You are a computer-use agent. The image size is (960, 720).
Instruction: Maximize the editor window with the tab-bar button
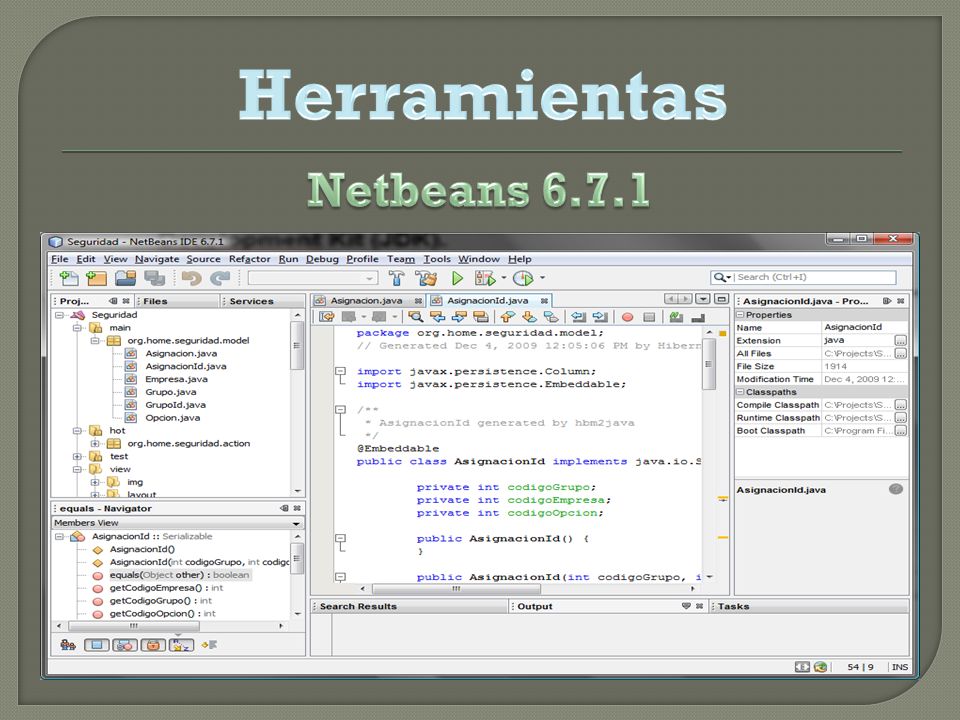(721, 299)
